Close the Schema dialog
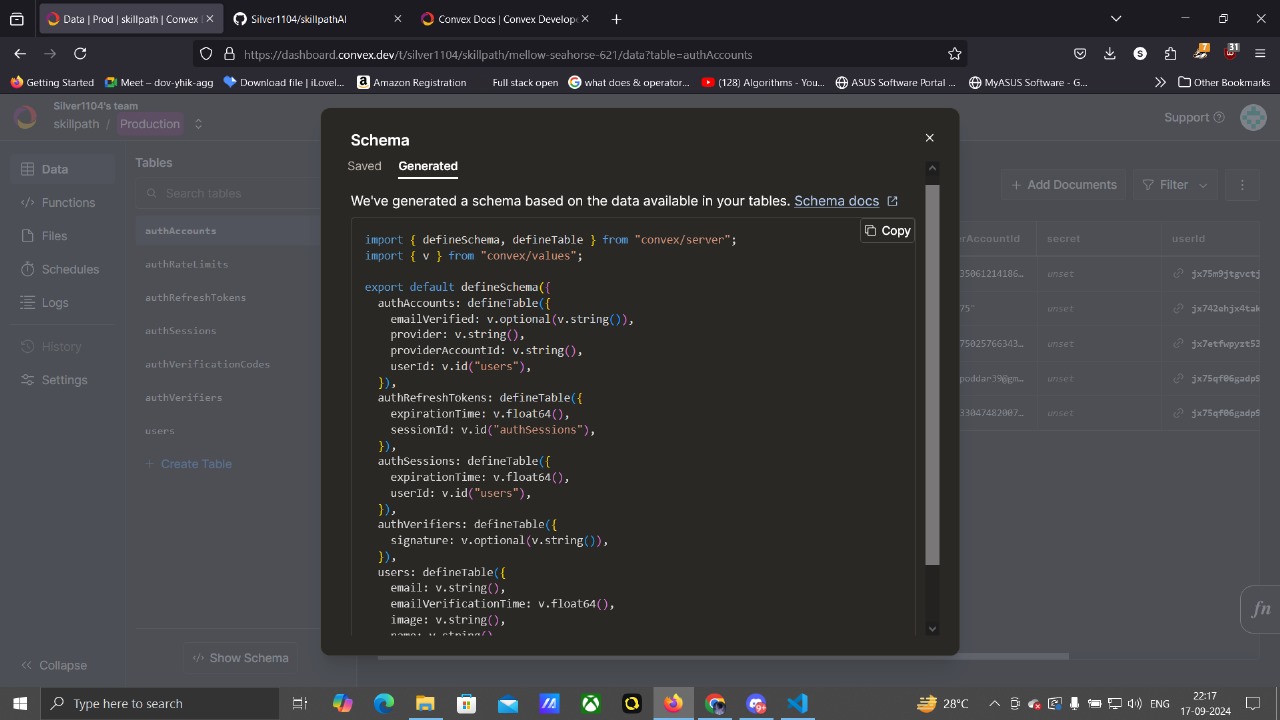 coord(929,138)
